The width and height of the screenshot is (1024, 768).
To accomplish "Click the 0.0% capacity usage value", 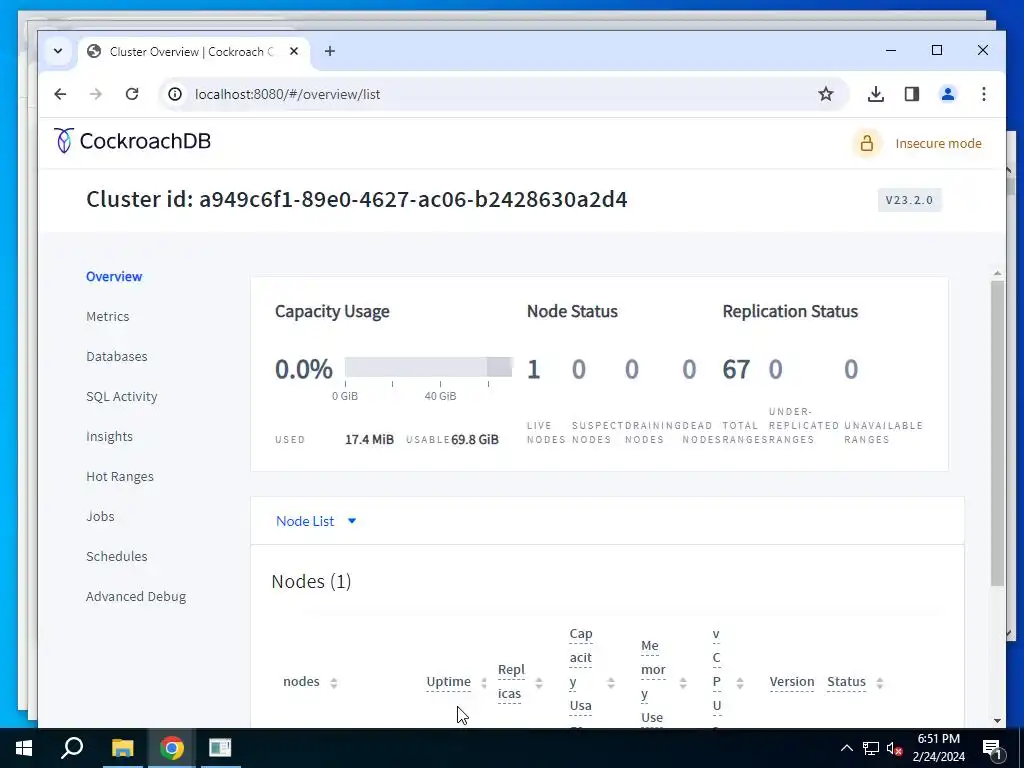I will pyautogui.click(x=304, y=370).
